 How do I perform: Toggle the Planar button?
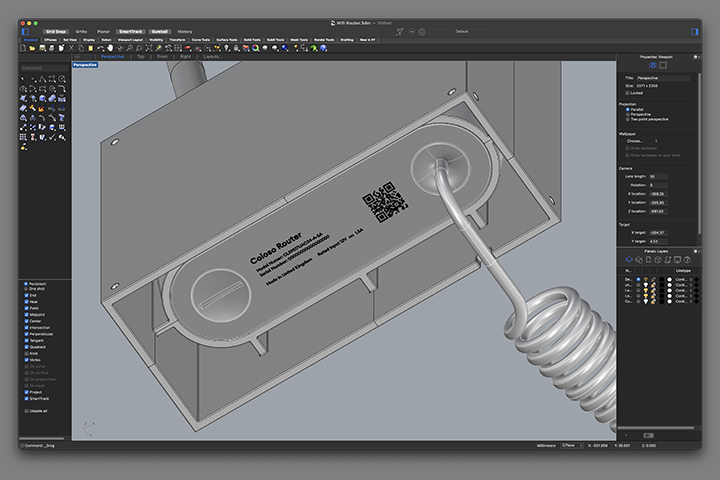tap(103, 32)
